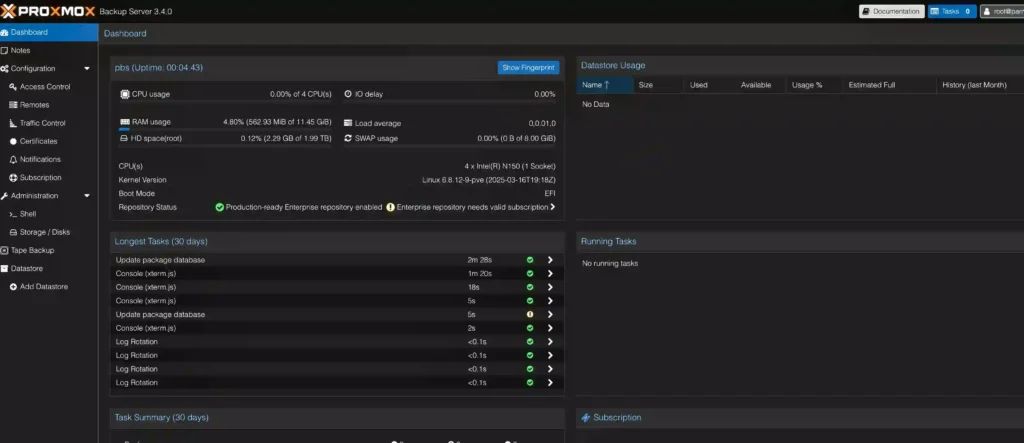This screenshot has width=1024, height=443.
Task: Click the Available column header
Action: [760, 85]
